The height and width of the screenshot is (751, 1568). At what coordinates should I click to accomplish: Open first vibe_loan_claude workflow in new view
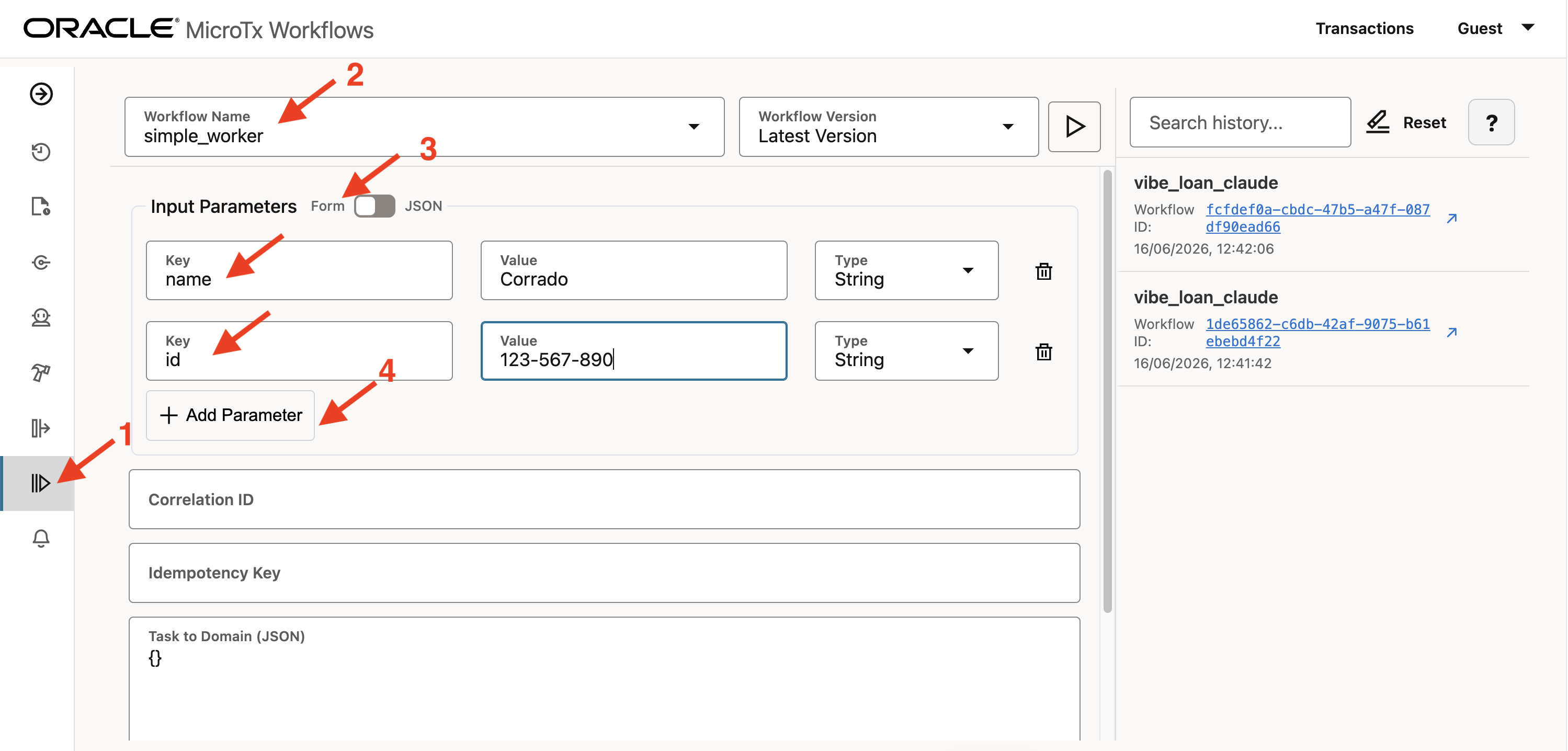click(x=1451, y=218)
